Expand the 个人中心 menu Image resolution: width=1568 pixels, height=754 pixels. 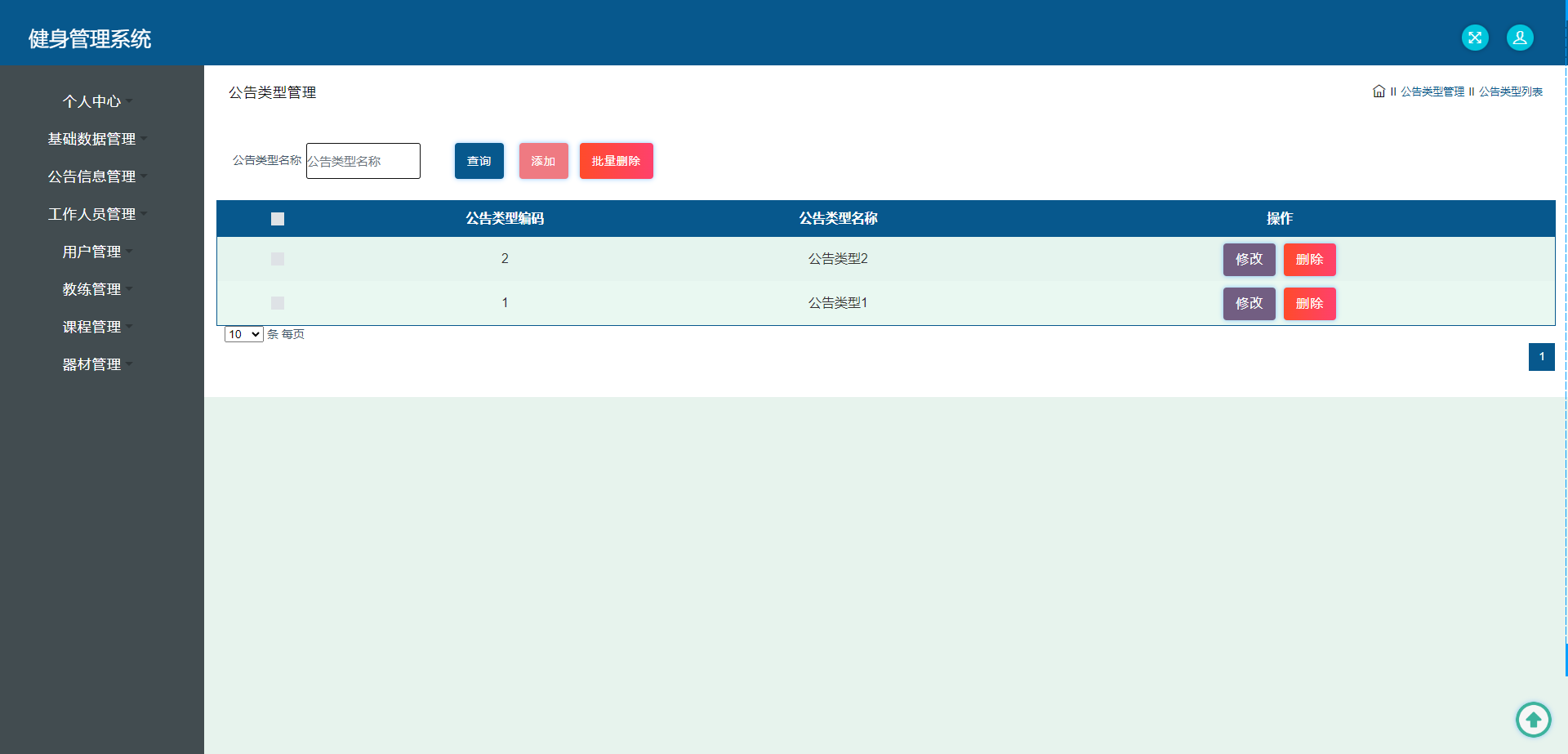[x=97, y=101]
